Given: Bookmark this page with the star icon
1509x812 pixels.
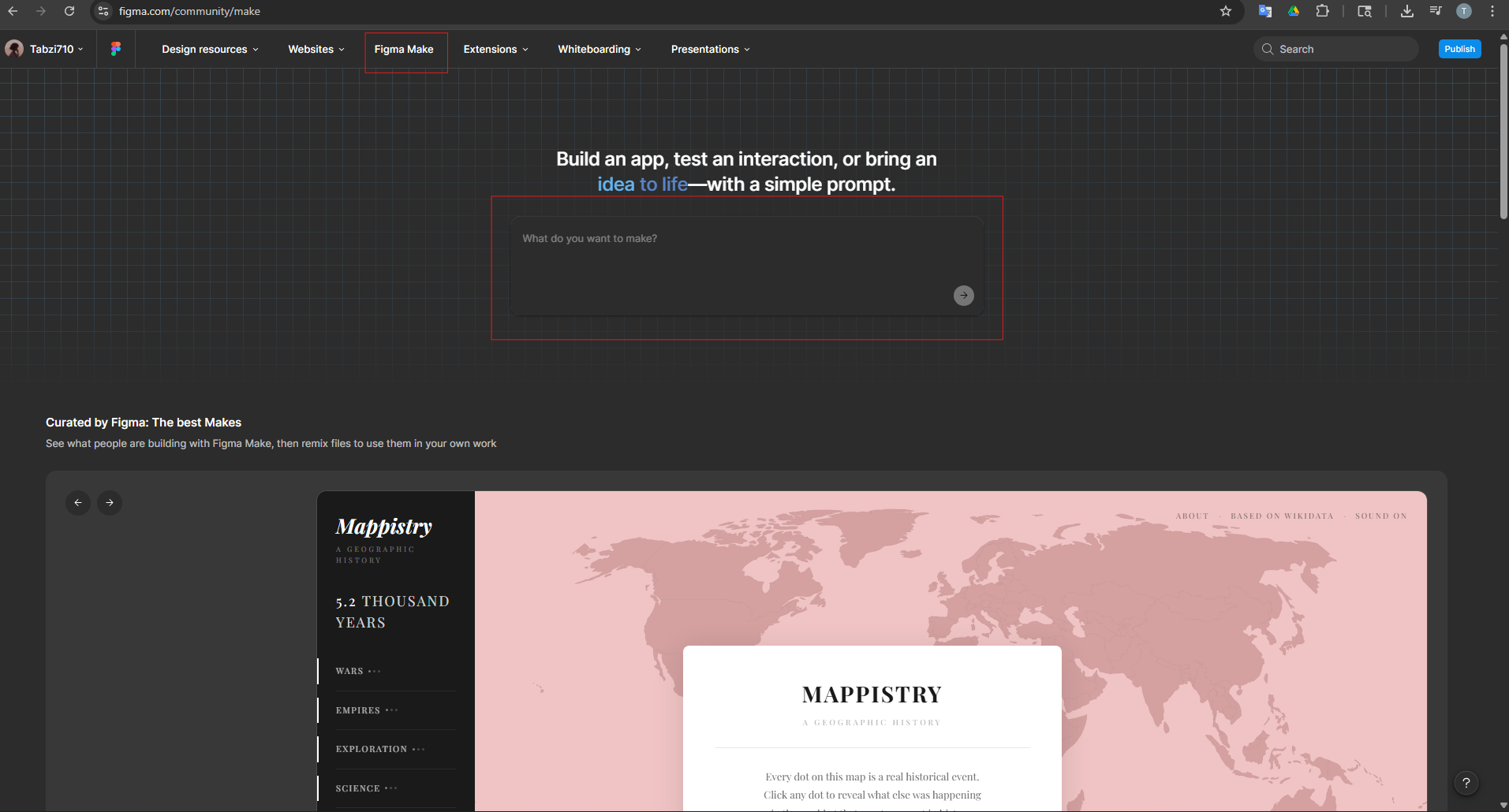Looking at the screenshot, I should (1226, 11).
